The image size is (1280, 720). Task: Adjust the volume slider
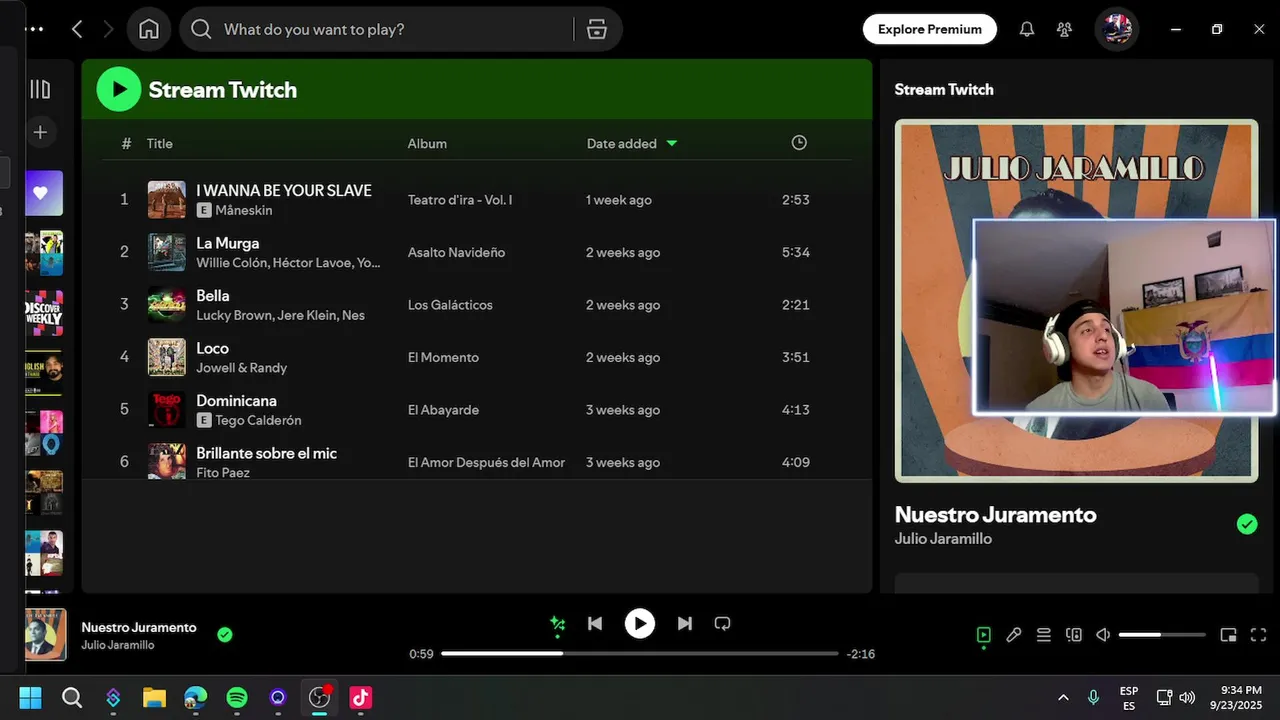click(1162, 635)
